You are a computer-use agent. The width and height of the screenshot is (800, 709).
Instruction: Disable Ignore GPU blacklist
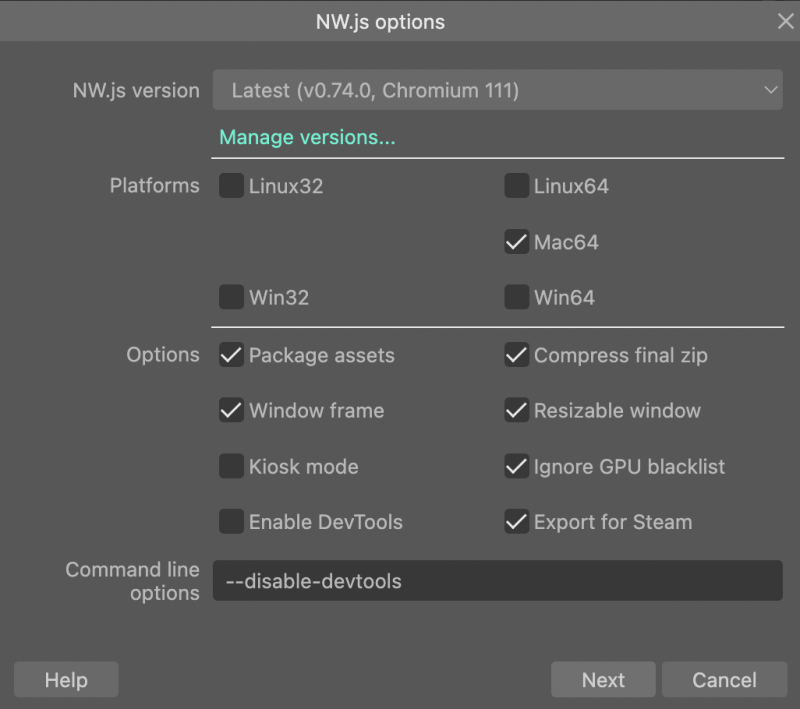[516, 466]
